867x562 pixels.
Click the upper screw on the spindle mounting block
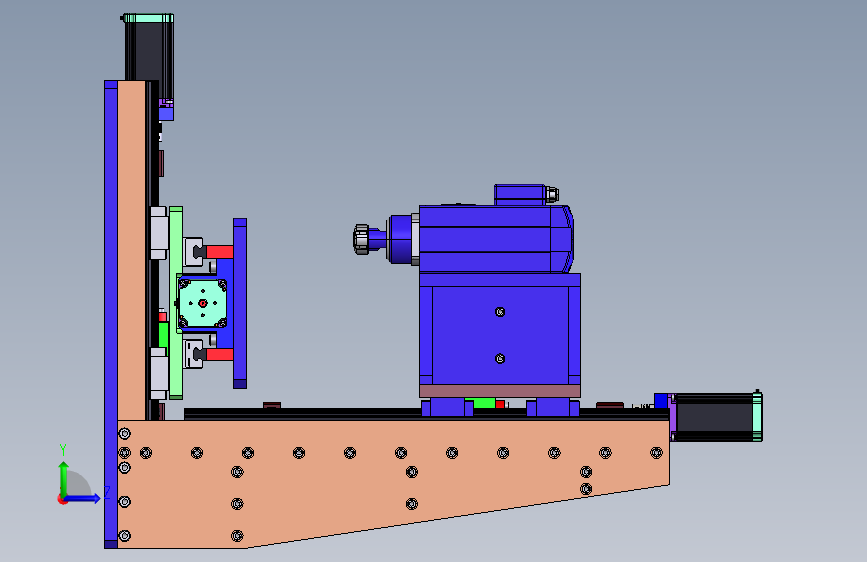[x=500, y=312]
